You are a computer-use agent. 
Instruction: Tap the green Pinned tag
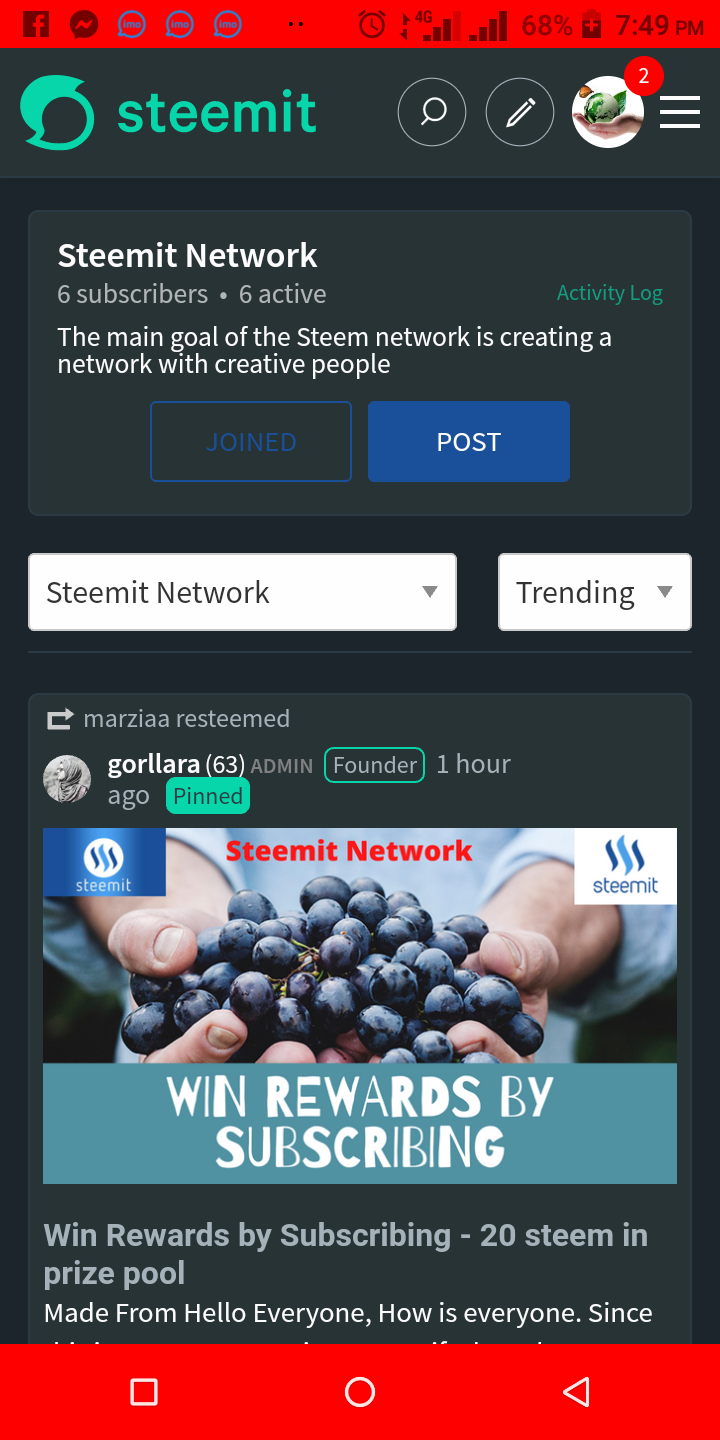[x=208, y=796]
